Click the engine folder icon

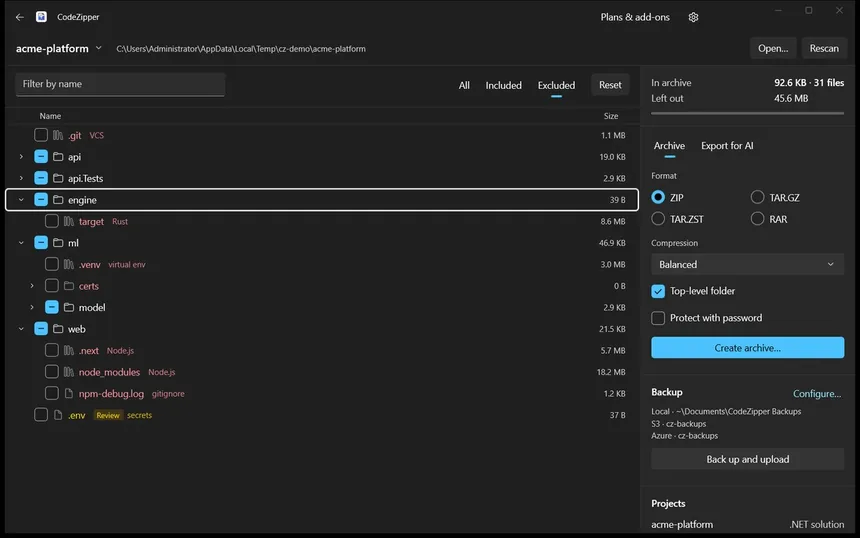(58, 200)
